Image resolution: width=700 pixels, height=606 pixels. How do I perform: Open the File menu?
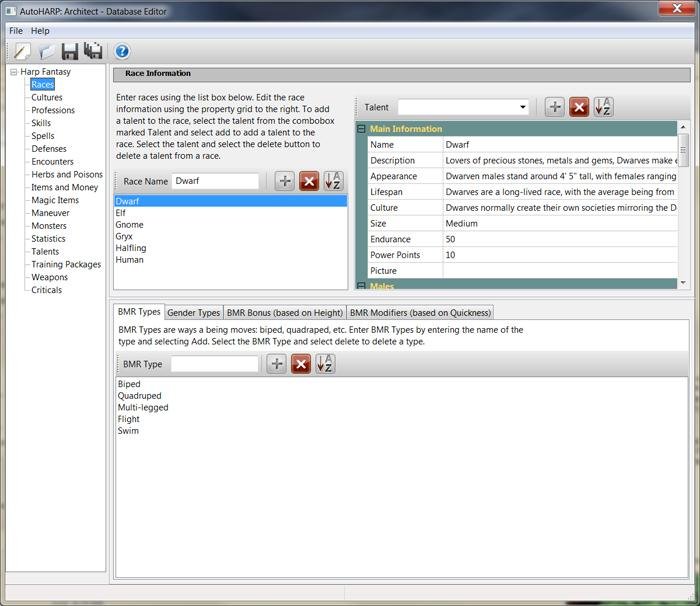click(16, 31)
